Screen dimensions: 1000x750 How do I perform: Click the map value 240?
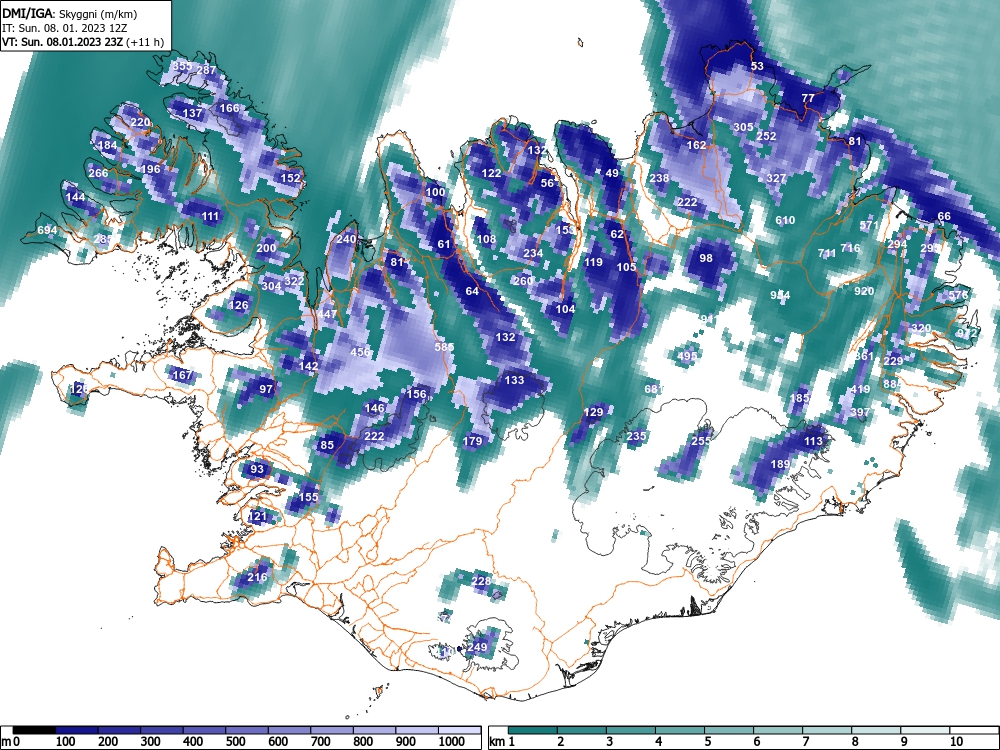pyautogui.click(x=346, y=239)
